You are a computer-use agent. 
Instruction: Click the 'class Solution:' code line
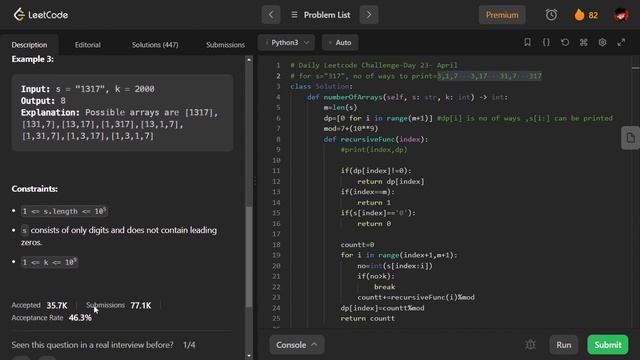[322, 87]
